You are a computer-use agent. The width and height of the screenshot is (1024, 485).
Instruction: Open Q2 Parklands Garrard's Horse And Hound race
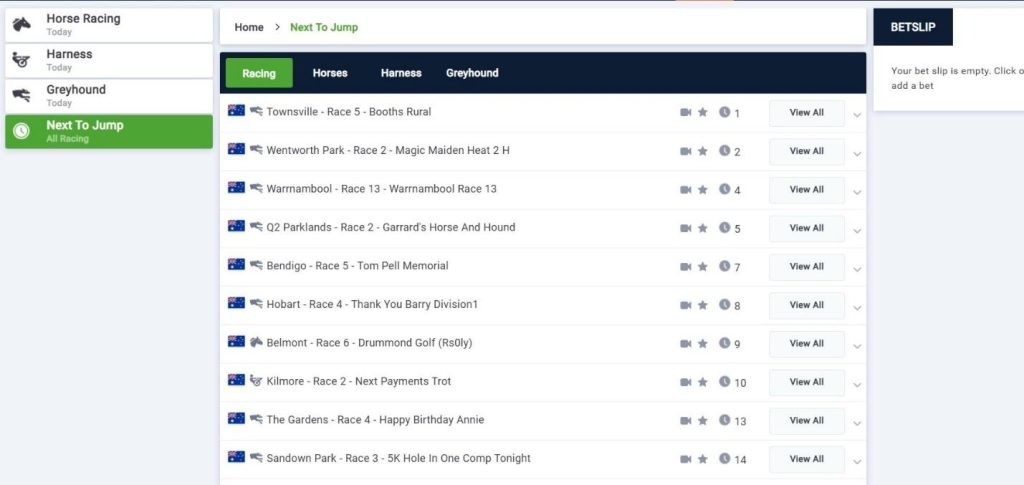[x=391, y=227]
